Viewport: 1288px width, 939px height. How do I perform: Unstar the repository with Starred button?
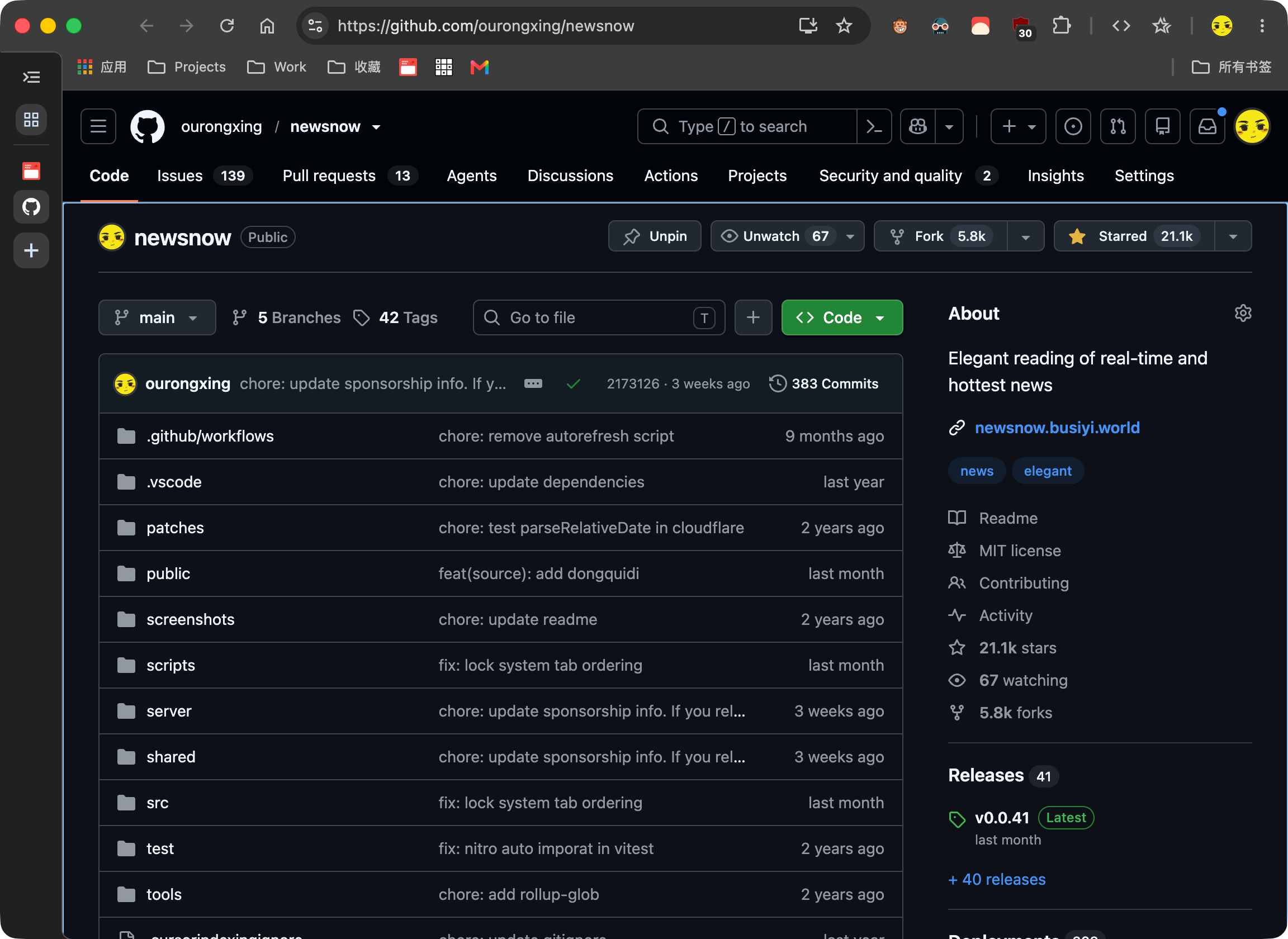(1134, 236)
